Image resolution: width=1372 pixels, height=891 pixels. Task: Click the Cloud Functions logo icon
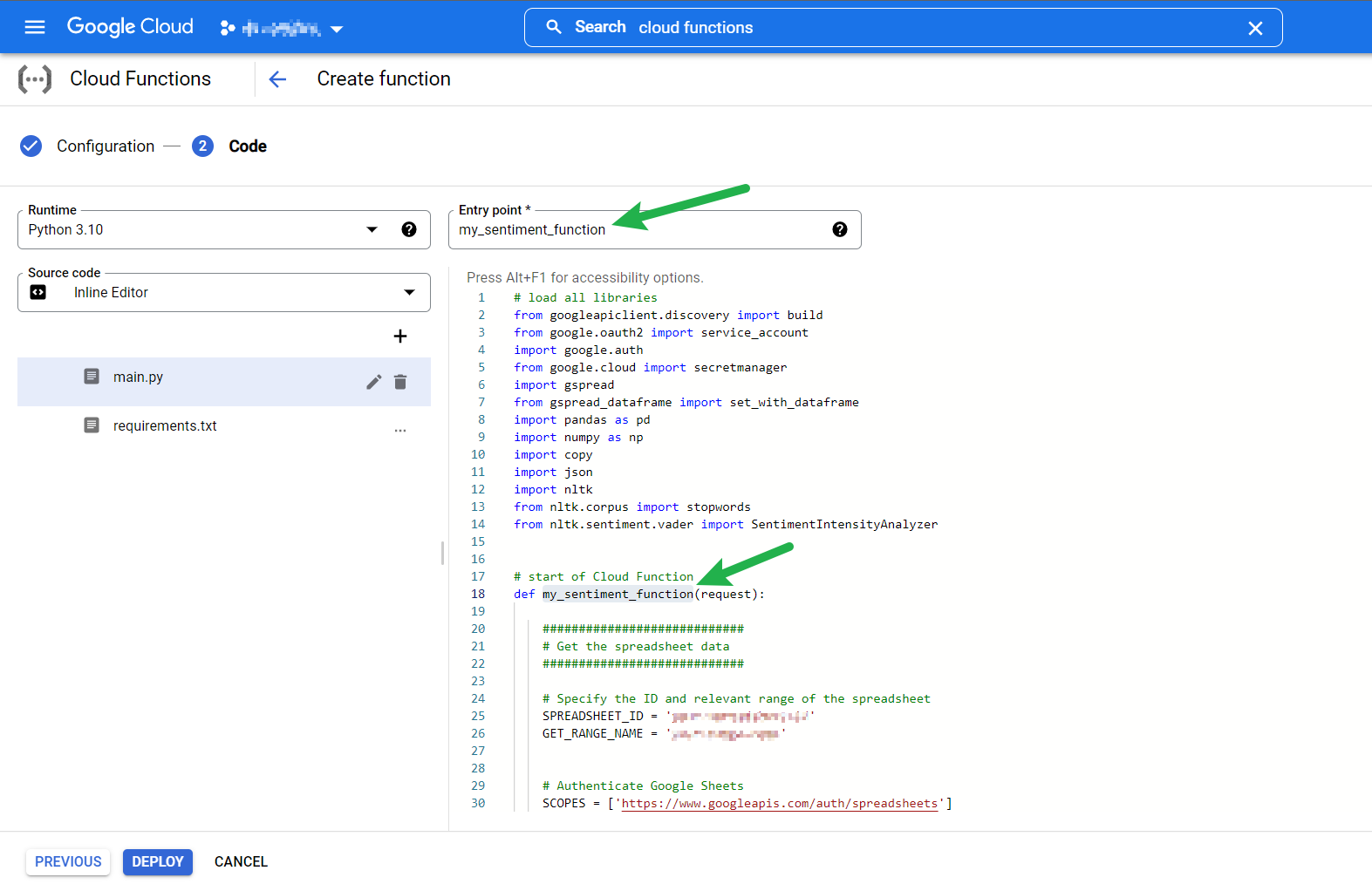click(35, 79)
